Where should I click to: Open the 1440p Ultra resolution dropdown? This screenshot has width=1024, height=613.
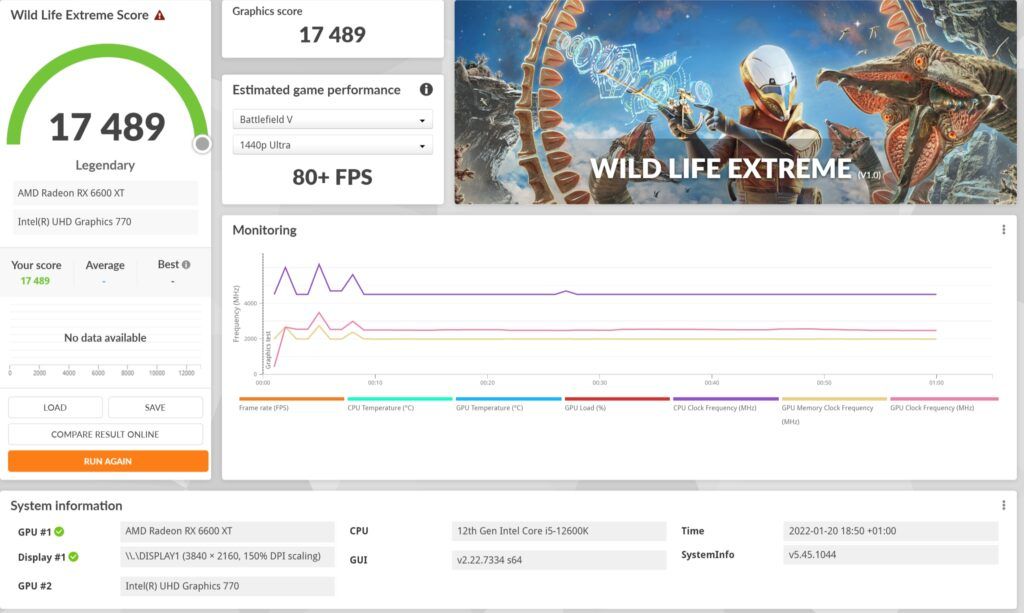tap(332, 145)
